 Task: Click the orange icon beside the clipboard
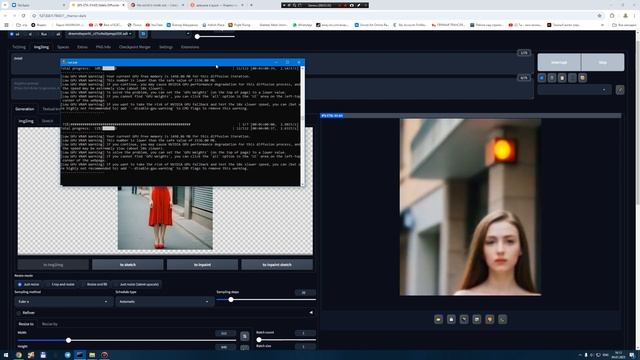(582, 78)
